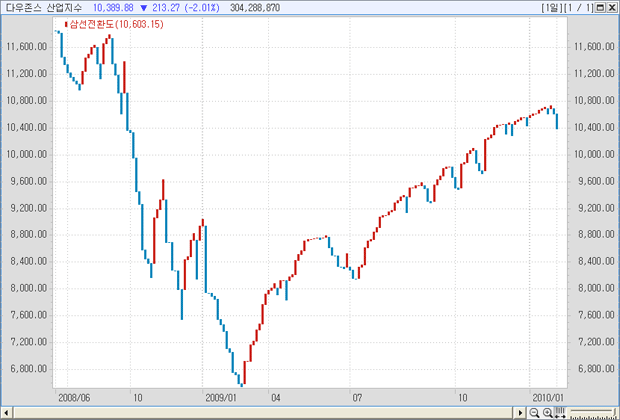Click the 2009/01 date marker on time axis
This screenshot has height=420, width=620.
pyautogui.click(x=218, y=397)
